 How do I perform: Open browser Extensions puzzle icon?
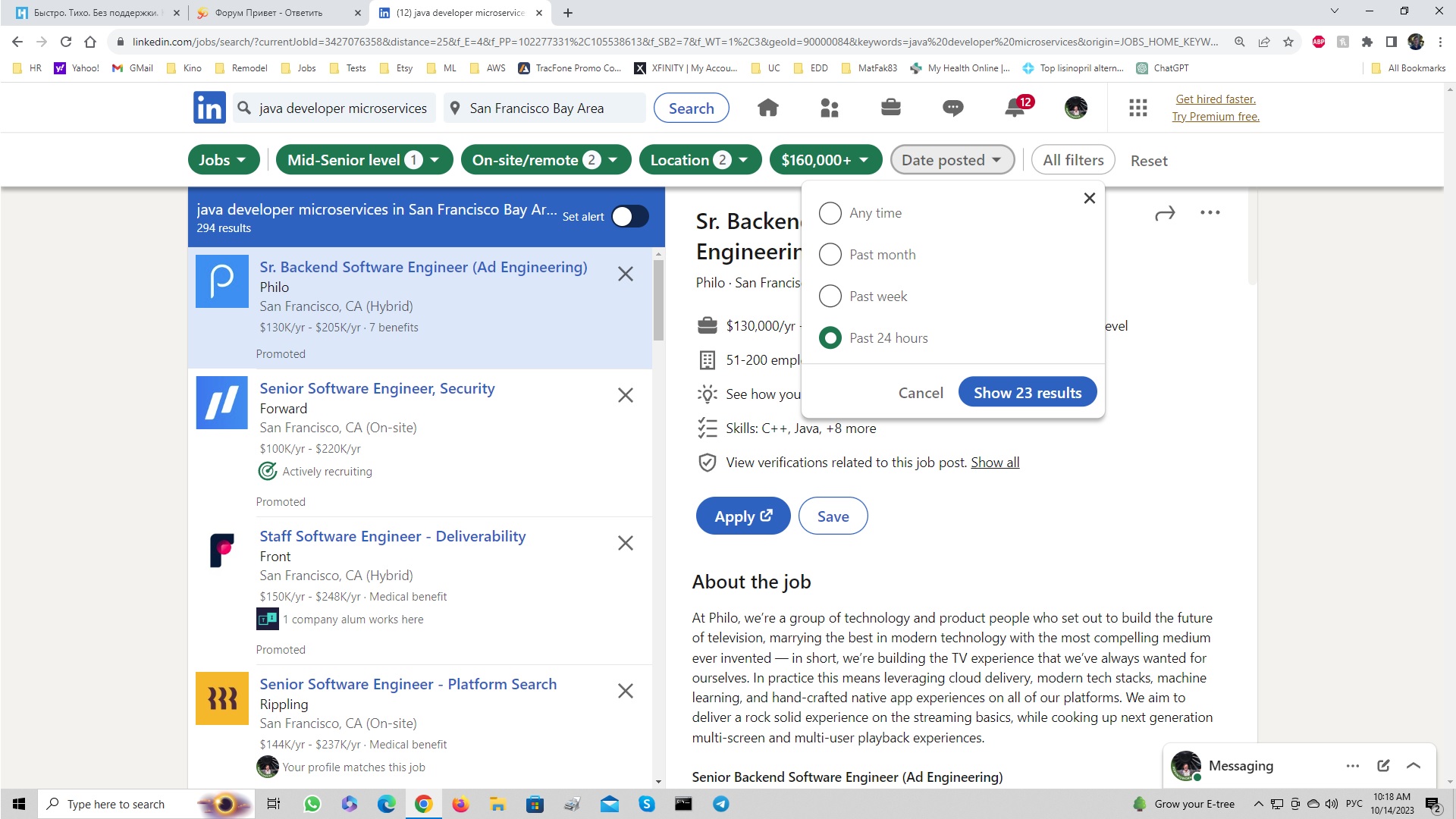coord(1367,42)
